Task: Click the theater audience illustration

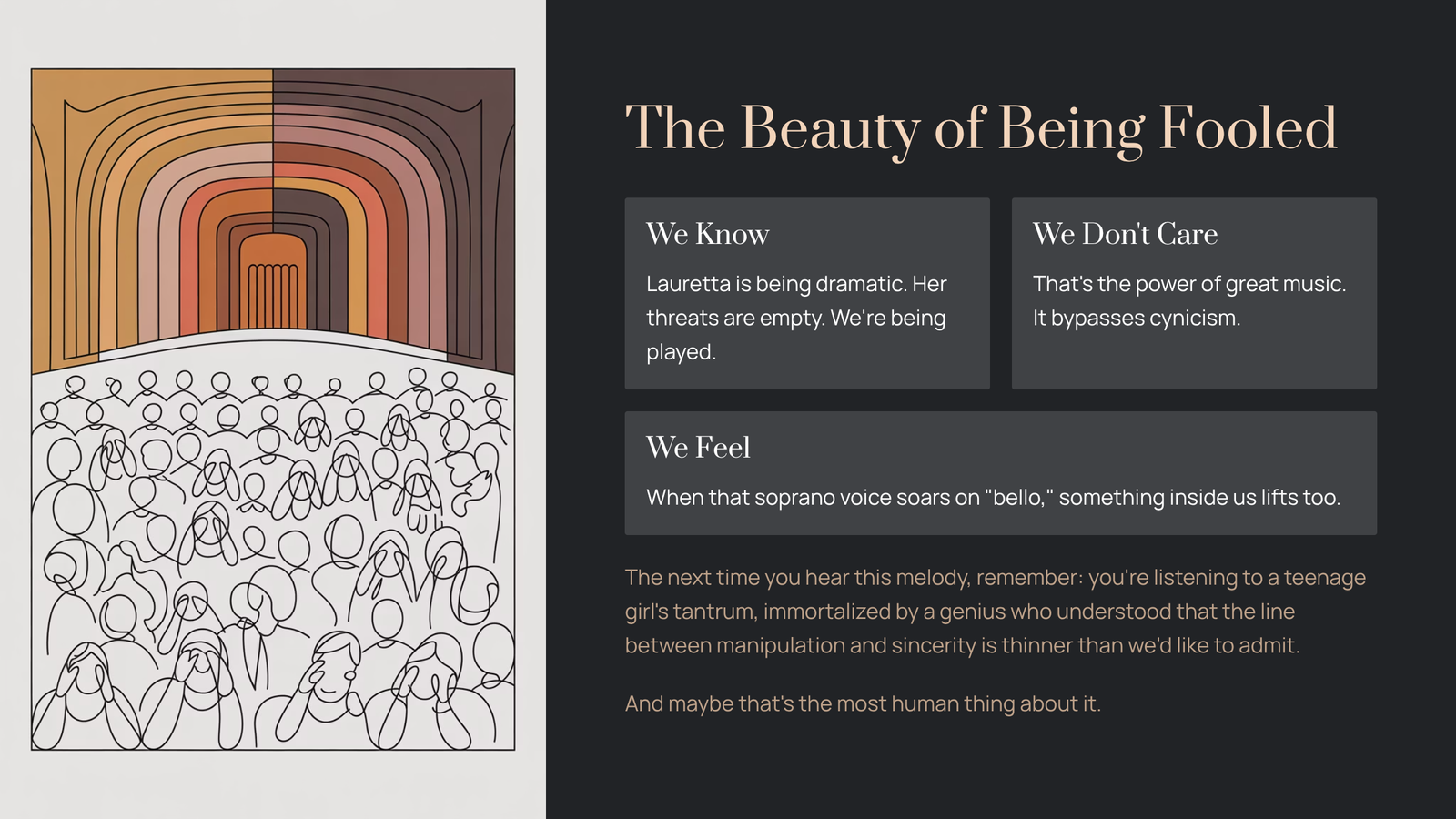Action: pyautogui.click(x=273, y=546)
